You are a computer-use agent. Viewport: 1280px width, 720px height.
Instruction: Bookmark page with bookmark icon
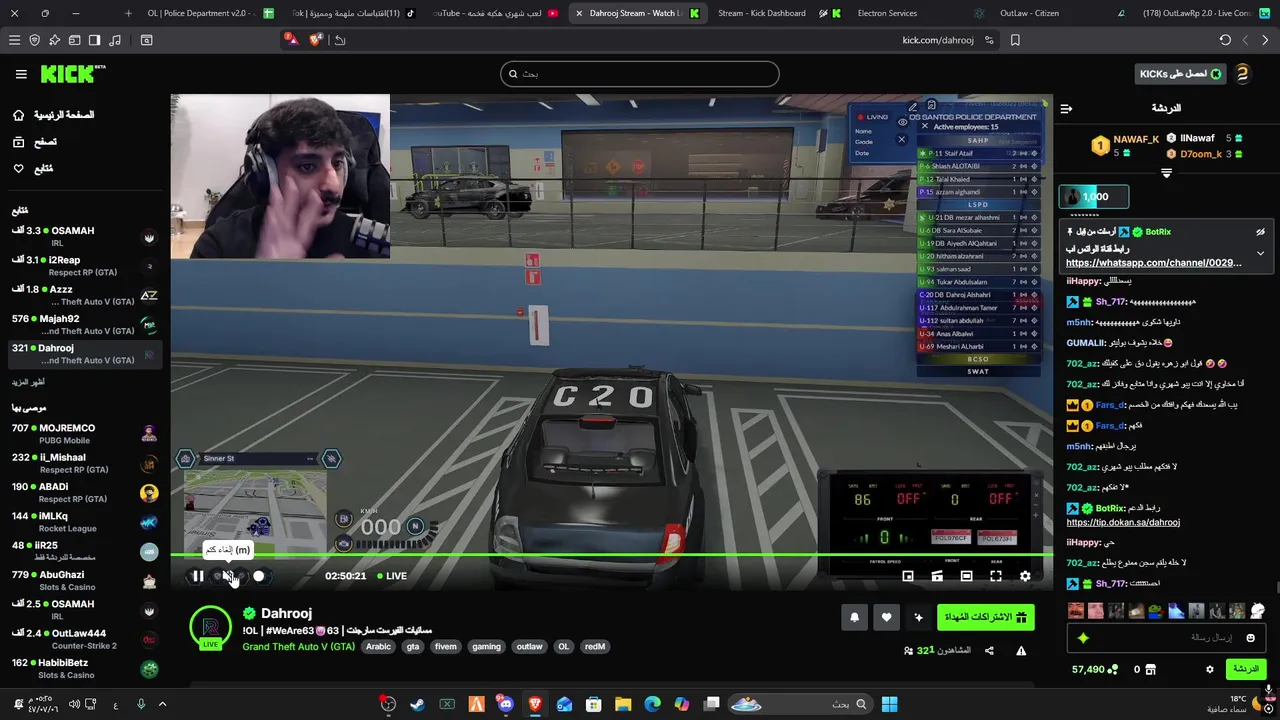(x=1015, y=40)
